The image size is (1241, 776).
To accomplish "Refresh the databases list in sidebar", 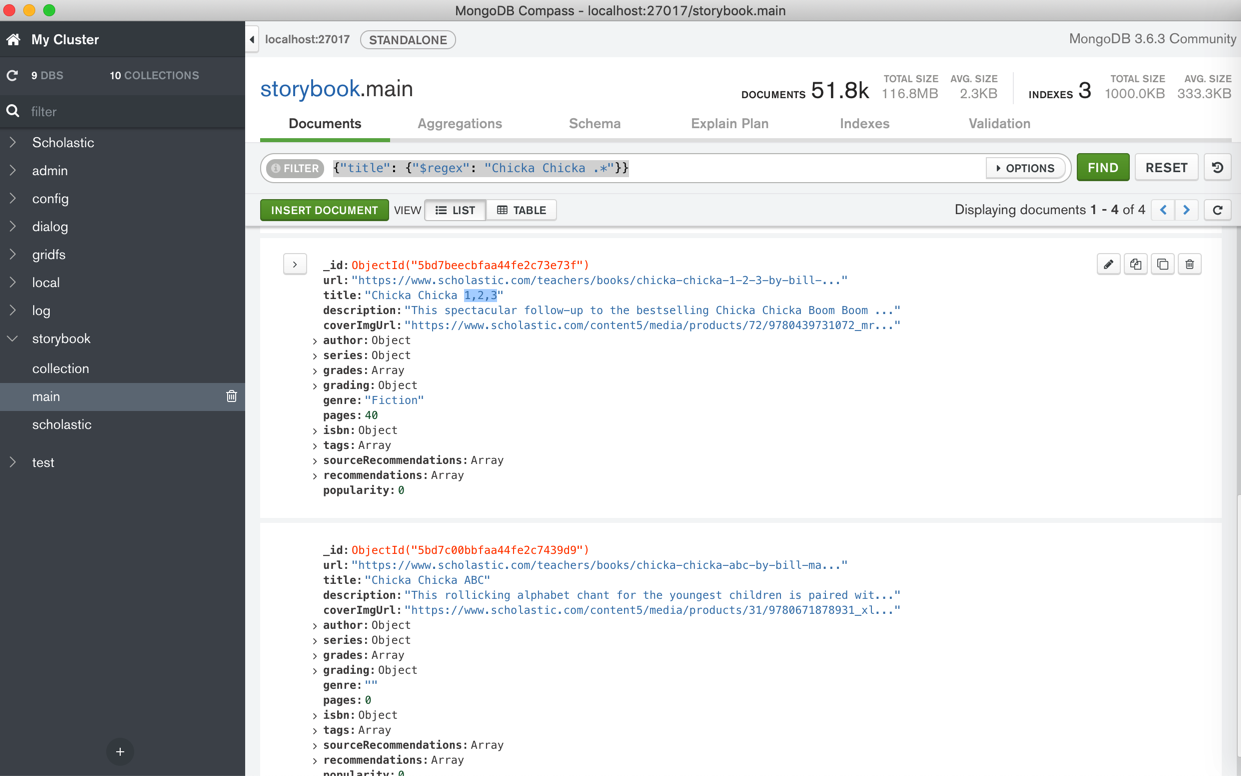I will coord(12,76).
